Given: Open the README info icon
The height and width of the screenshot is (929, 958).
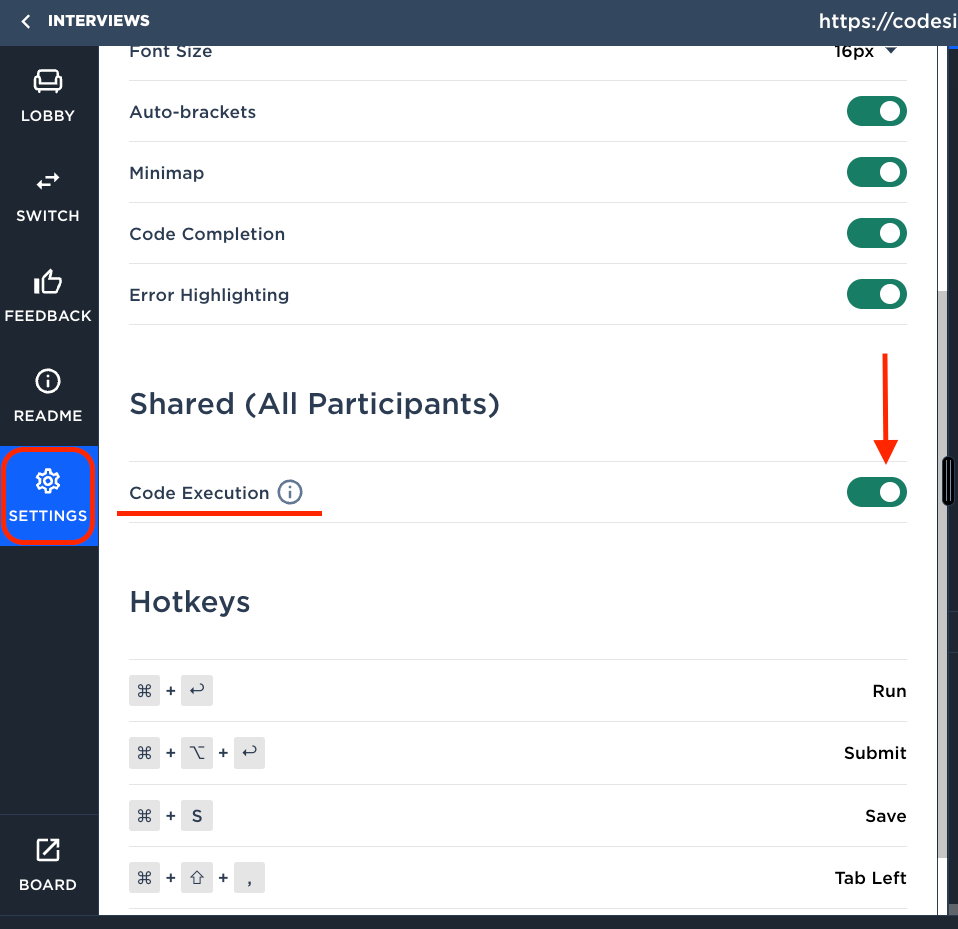Looking at the screenshot, I should (48, 381).
